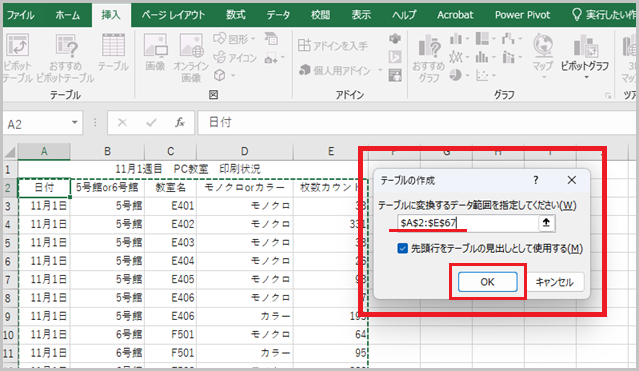Click キャンセル in the dialog
Viewport: 639px width, 371px height.
point(554,282)
